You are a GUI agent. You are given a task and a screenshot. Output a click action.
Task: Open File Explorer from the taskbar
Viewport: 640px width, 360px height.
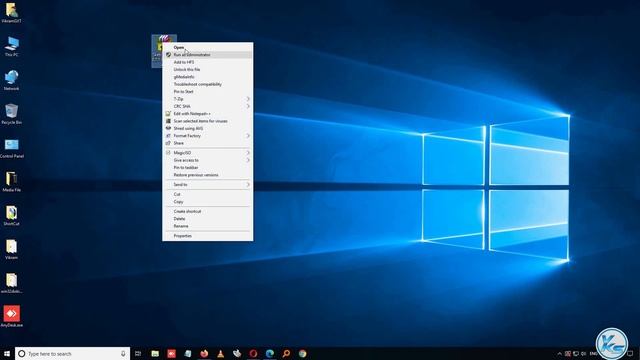[155, 353]
